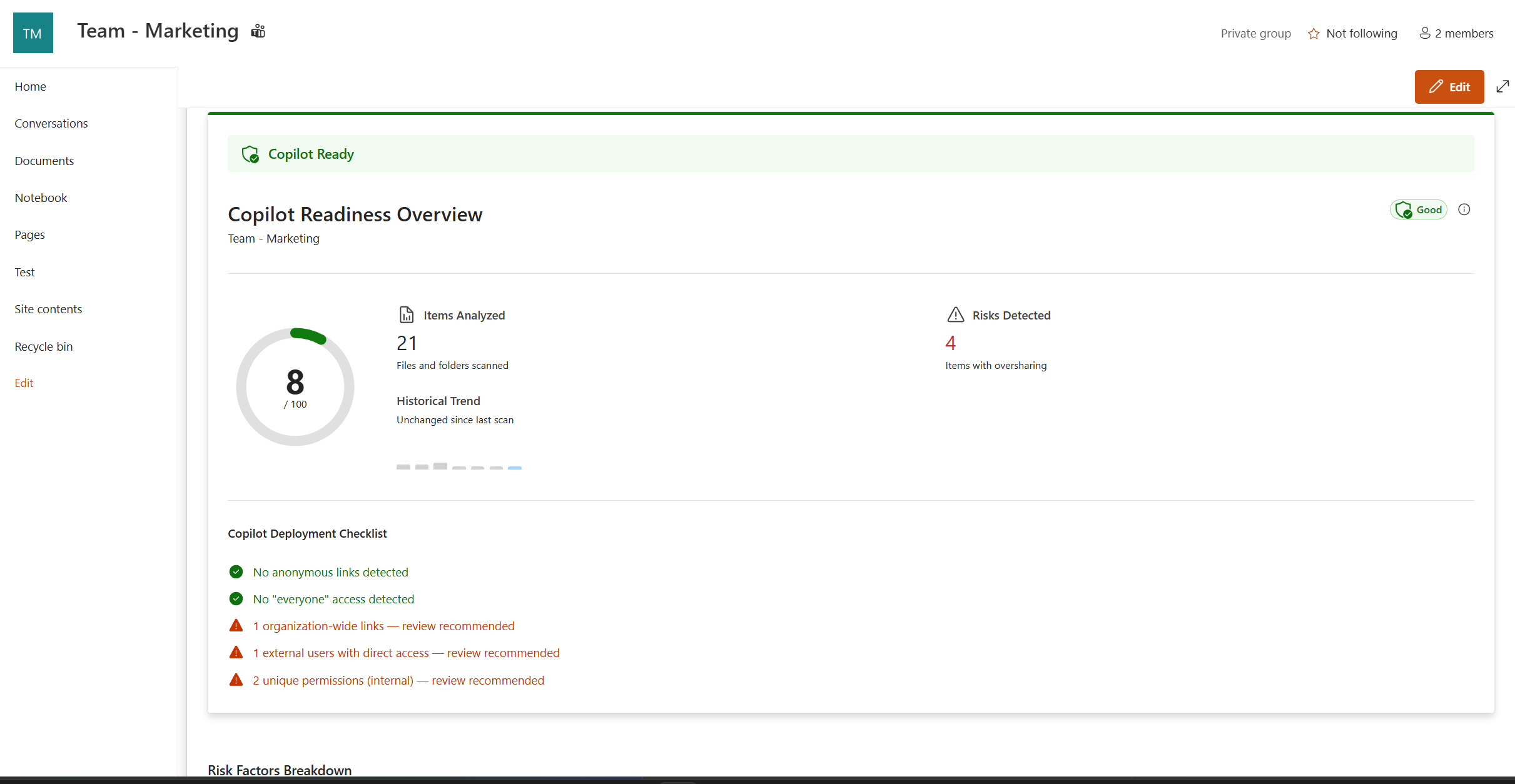Click the Risk Factors Breakdown heading
Screen dimensions: 1515x784
point(280,770)
